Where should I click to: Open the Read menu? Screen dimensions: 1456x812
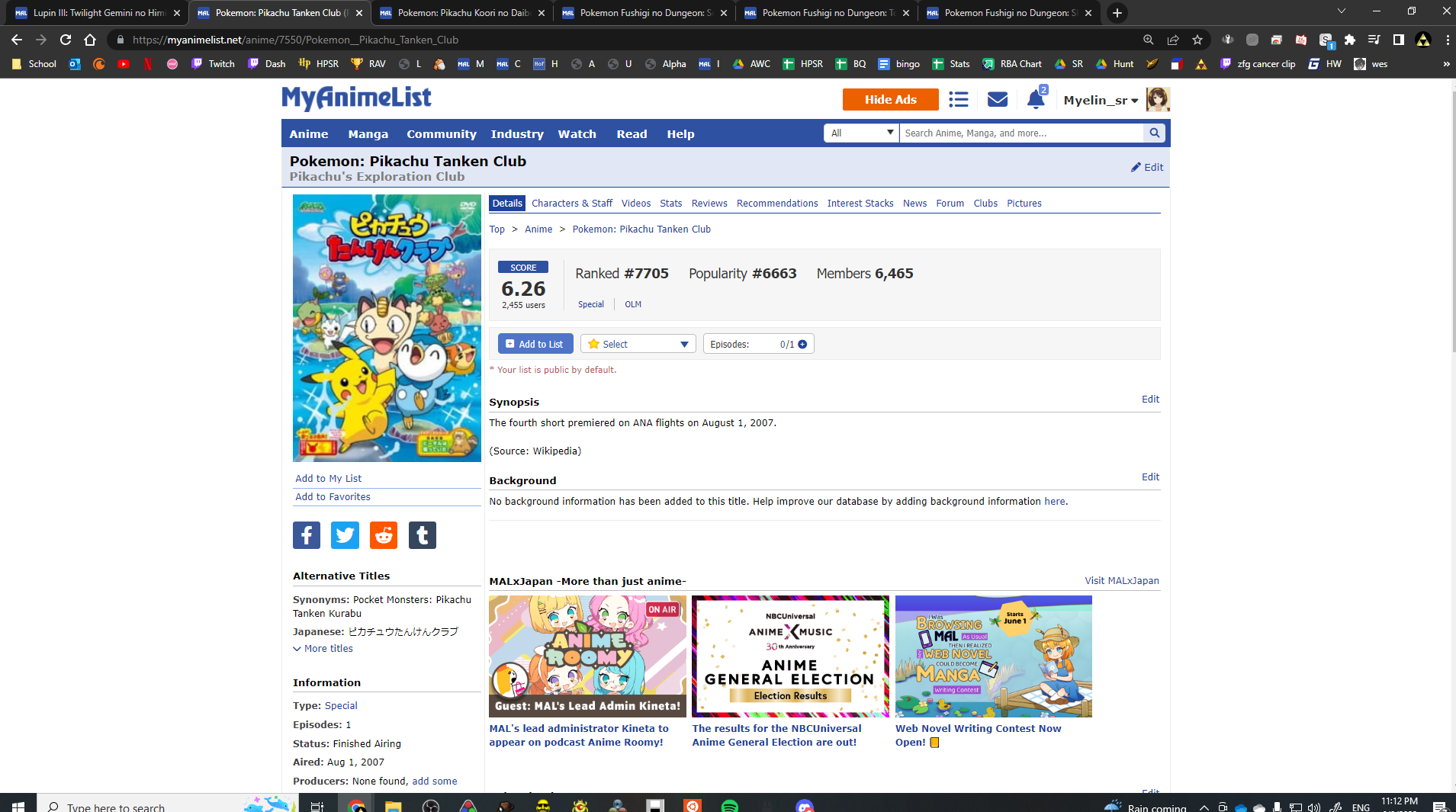pyautogui.click(x=632, y=134)
